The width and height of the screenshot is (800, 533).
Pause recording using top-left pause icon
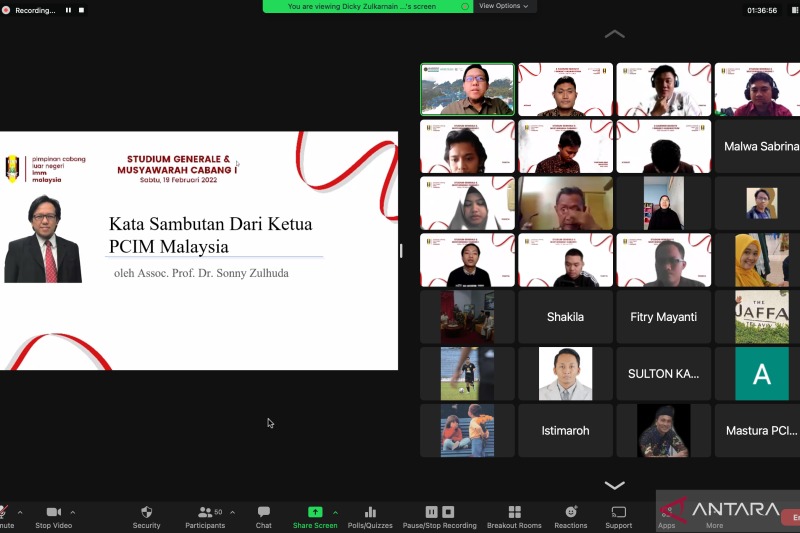click(68, 10)
